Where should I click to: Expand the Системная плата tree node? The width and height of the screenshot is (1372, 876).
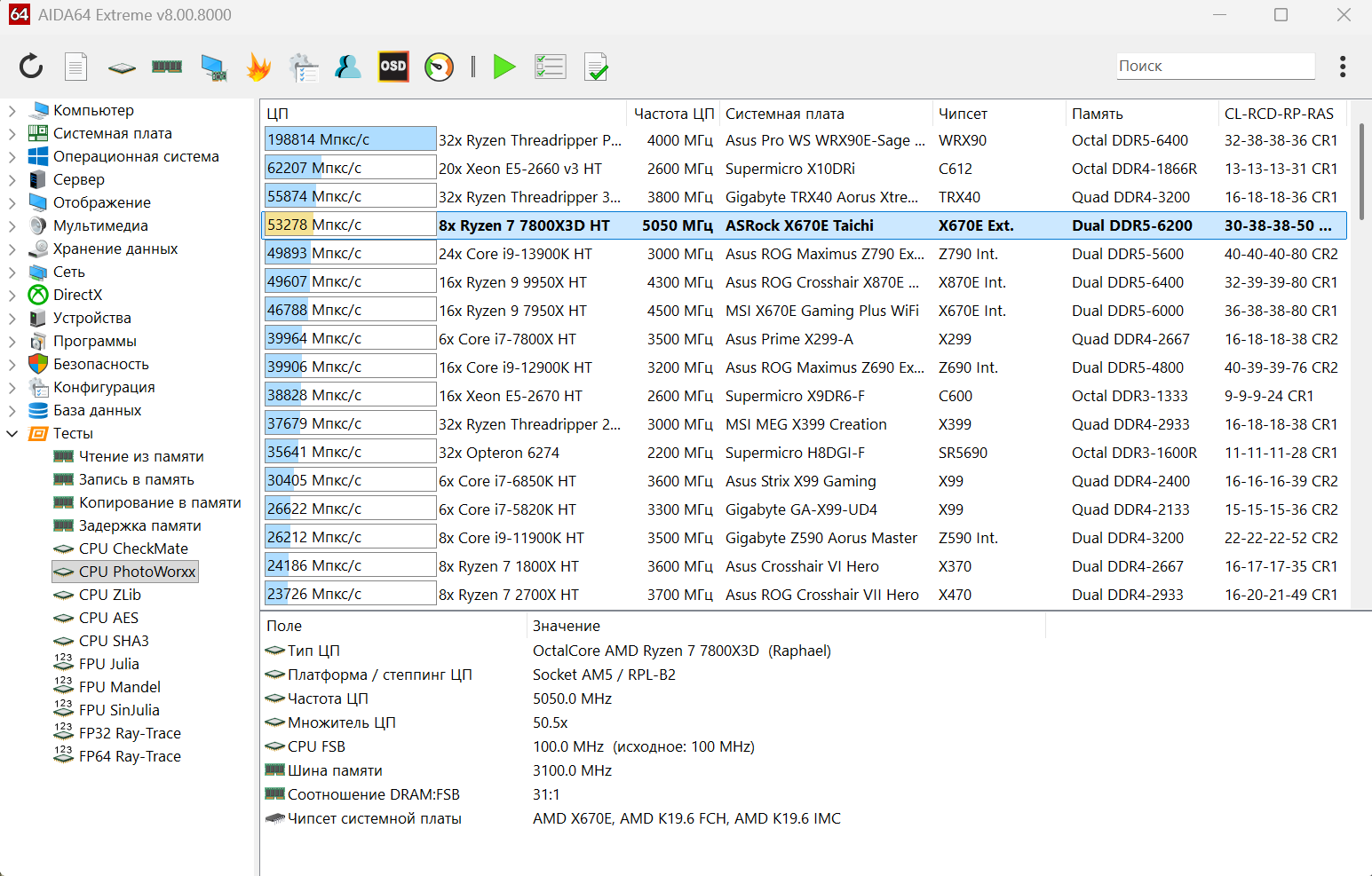tap(12, 134)
